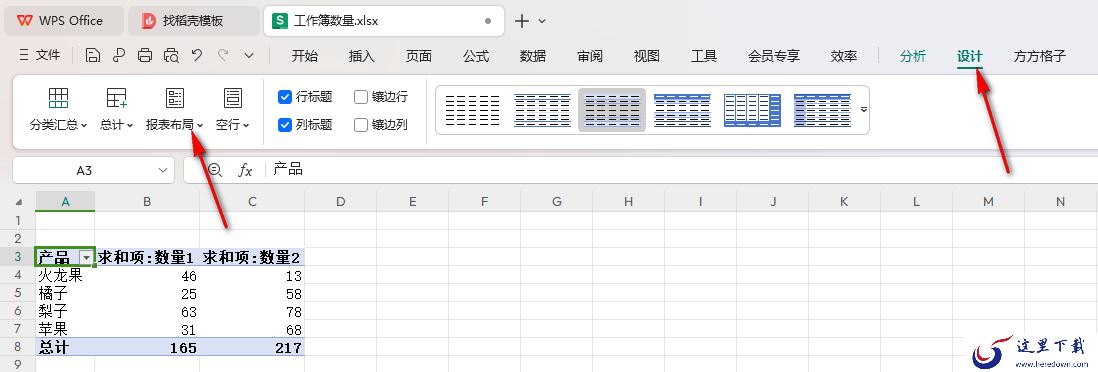Open the Name Box dropdown arrow
This screenshot has width=1098, height=372.
(163, 170)
